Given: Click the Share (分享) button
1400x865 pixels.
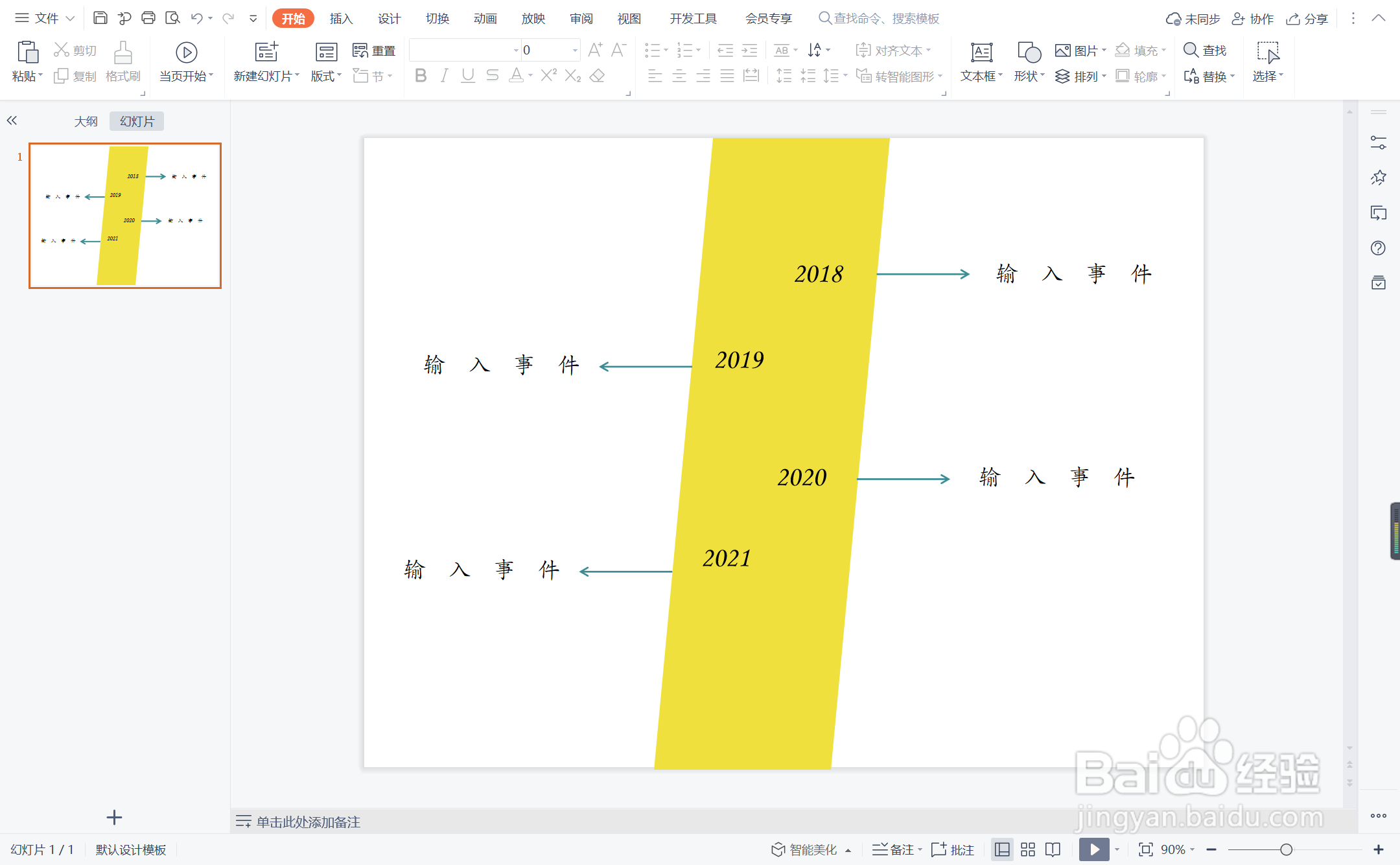Looking at the screenshot, I should click(1308, 19).
